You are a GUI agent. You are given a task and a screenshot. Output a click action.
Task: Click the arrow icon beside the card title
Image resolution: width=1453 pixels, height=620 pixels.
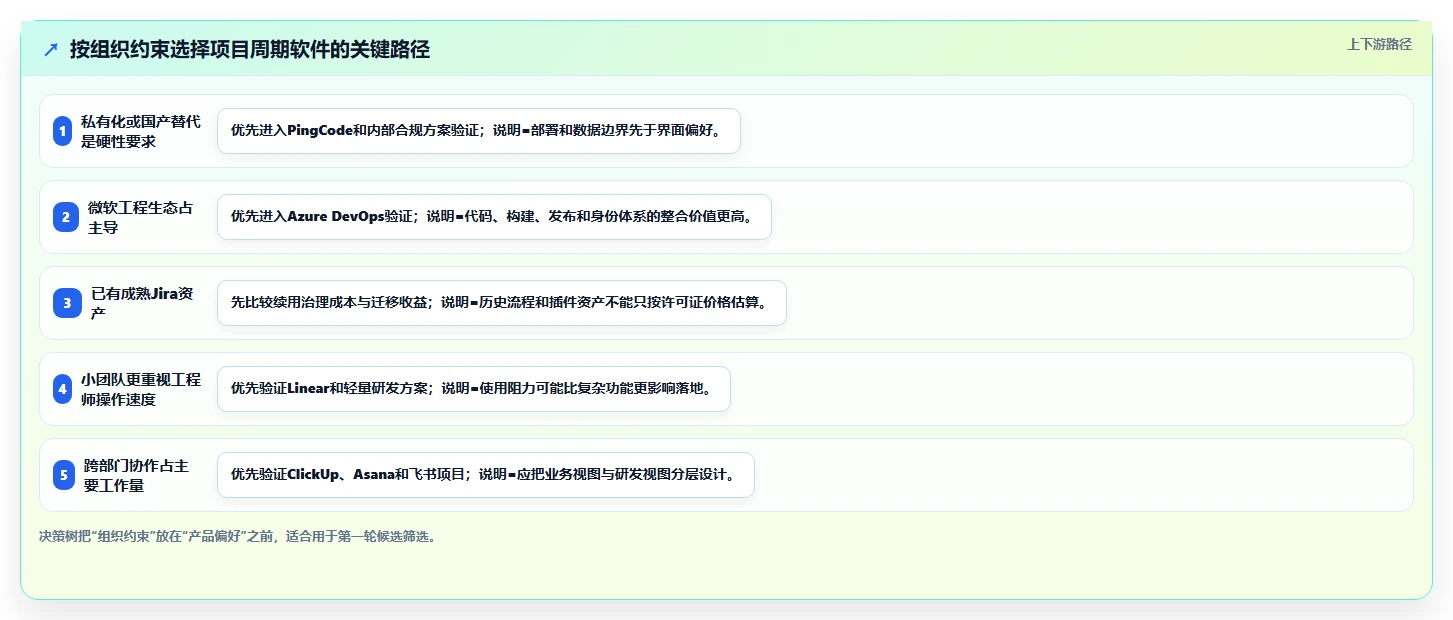pyautogui.click(x=51, y=49)
